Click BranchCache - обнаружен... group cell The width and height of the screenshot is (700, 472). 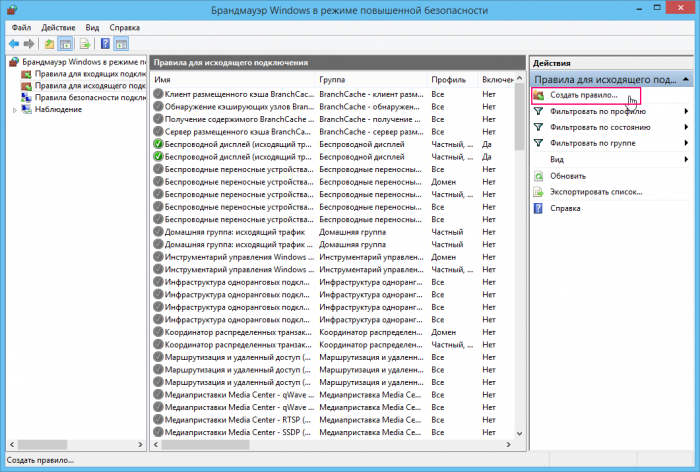pyautogui.click(x=370, y=107)
